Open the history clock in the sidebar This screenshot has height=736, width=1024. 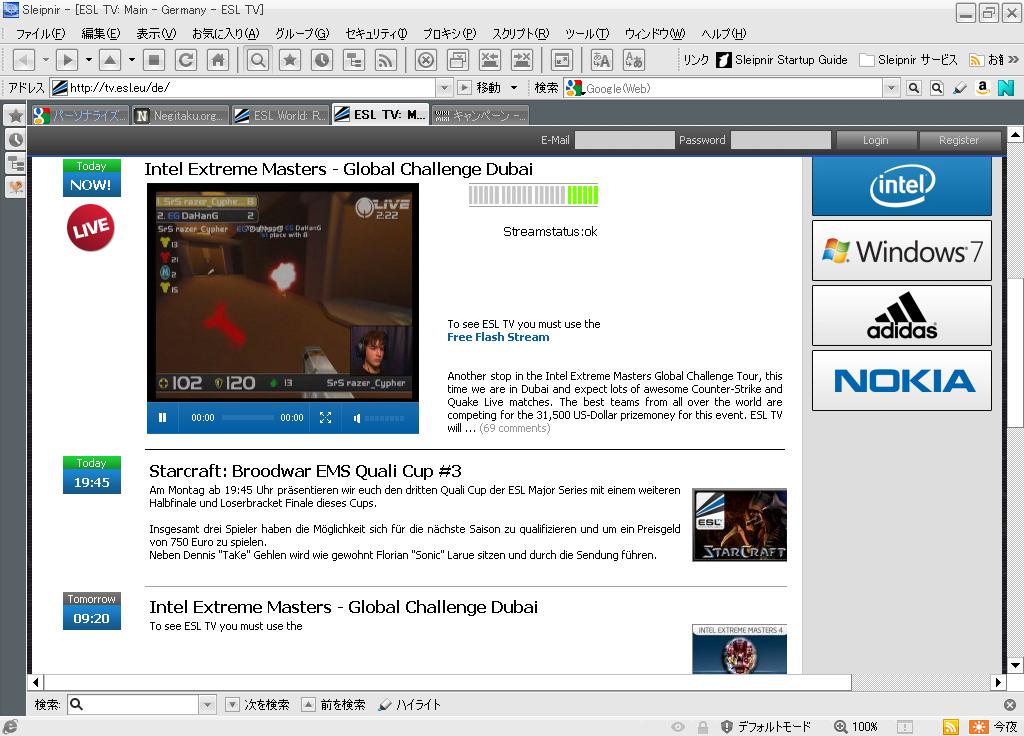pyautogui.click(x=16, y=139)
